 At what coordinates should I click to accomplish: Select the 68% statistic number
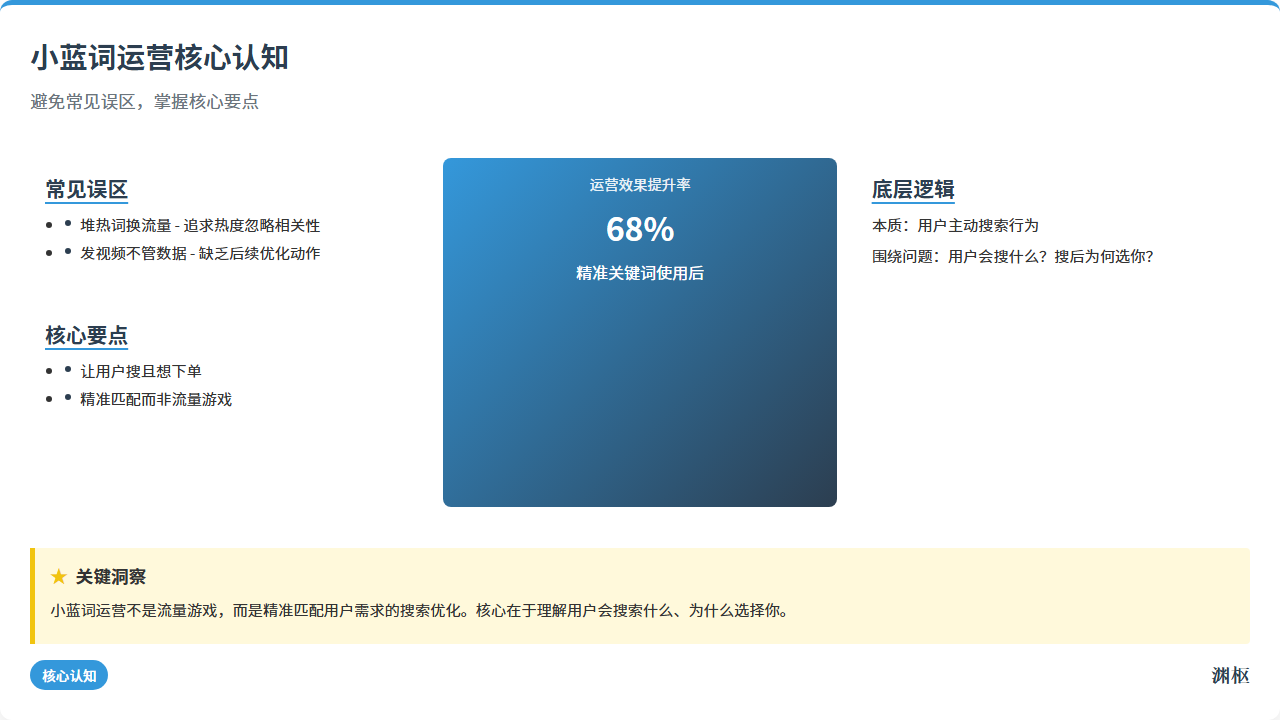[x=640, y=230]
